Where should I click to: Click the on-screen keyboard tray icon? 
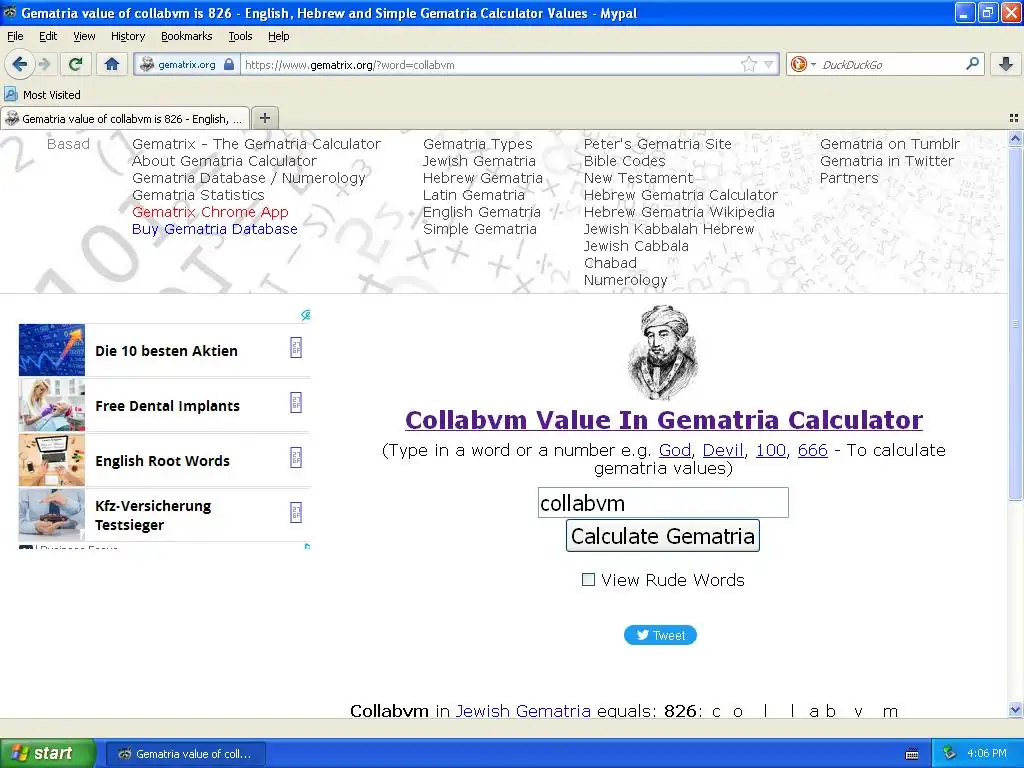(912, 754)
